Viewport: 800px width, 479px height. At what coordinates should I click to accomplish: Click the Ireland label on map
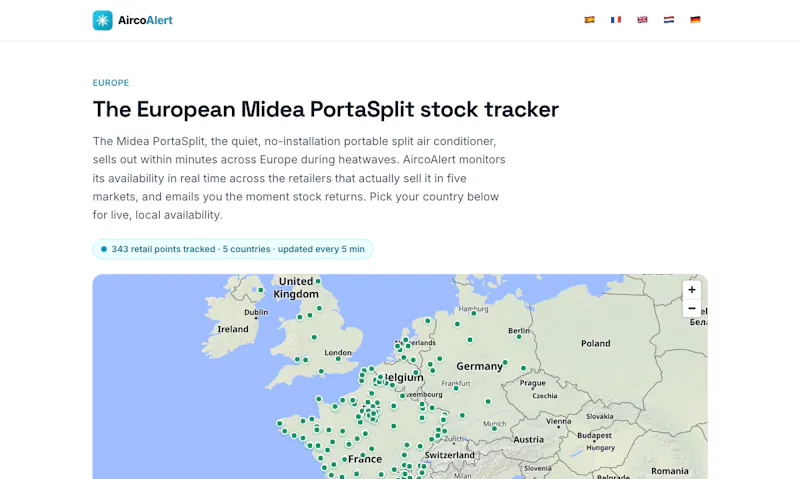click(x=233, y=329)
